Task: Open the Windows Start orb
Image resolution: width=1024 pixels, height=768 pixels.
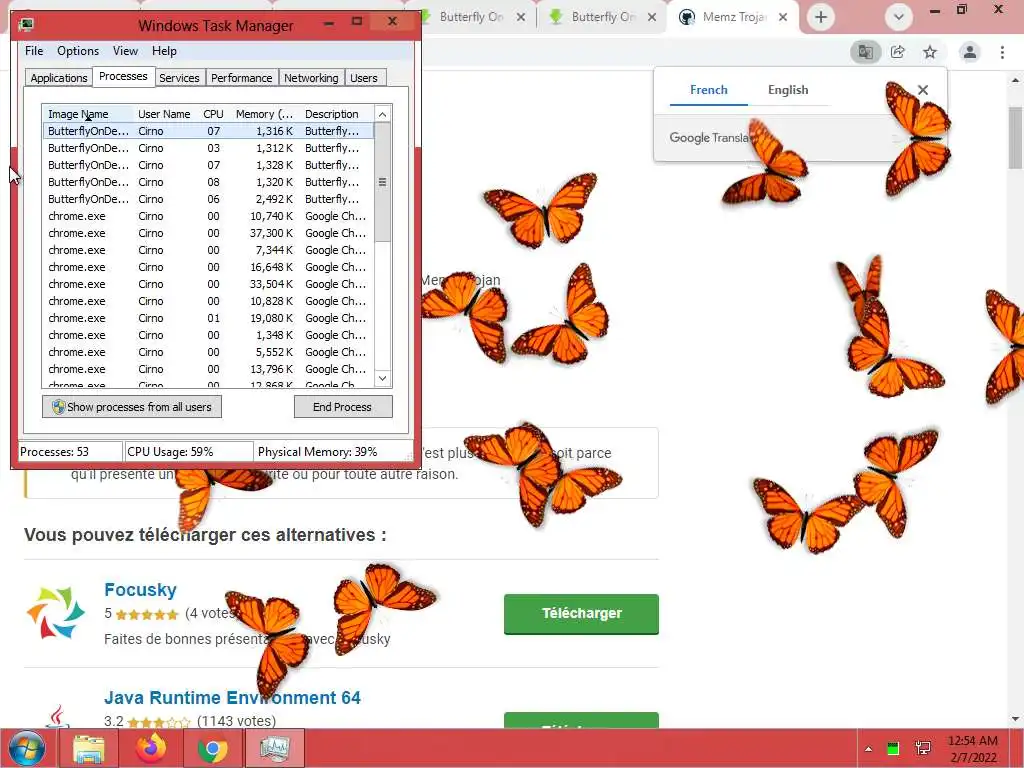Action: tap(27, 748)
